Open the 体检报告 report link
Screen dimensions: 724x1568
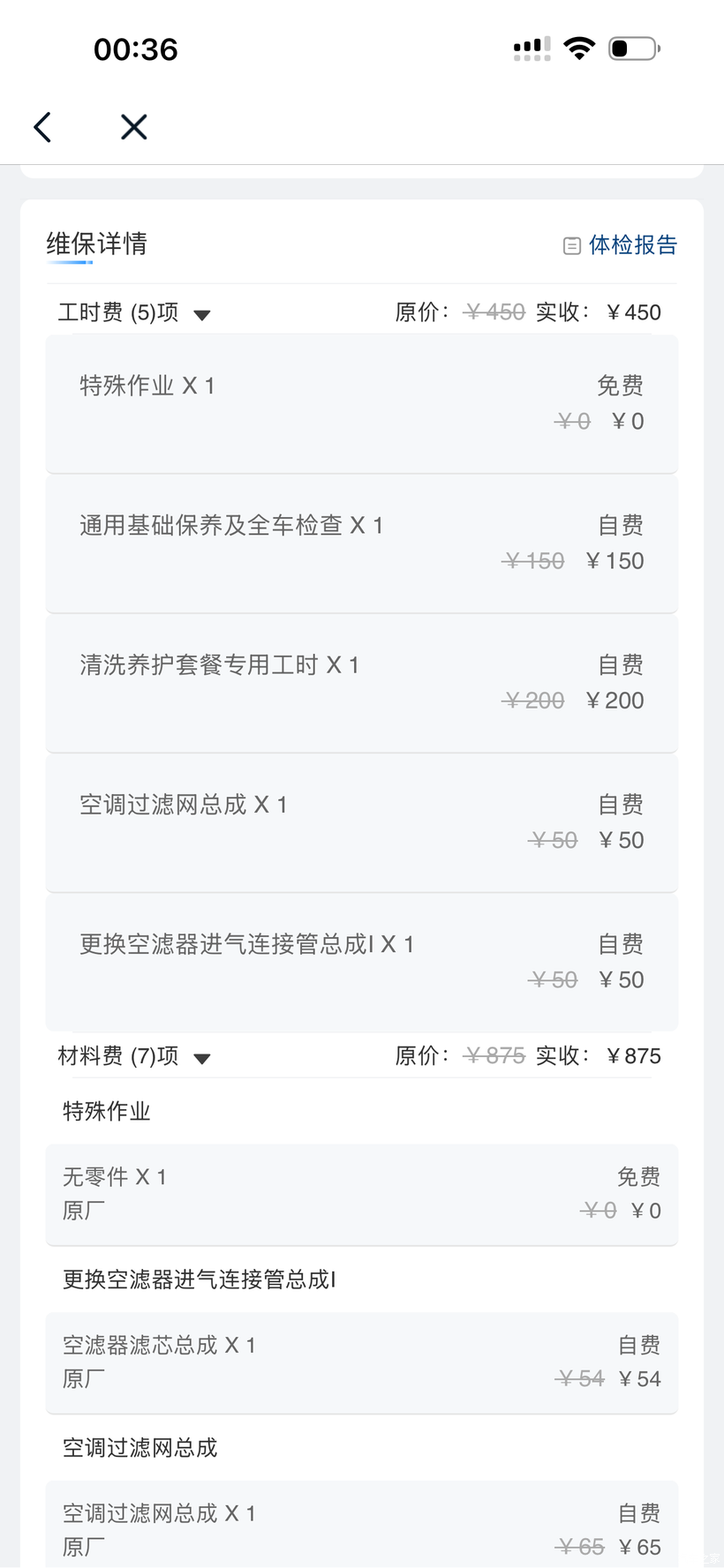coord(632,244)
